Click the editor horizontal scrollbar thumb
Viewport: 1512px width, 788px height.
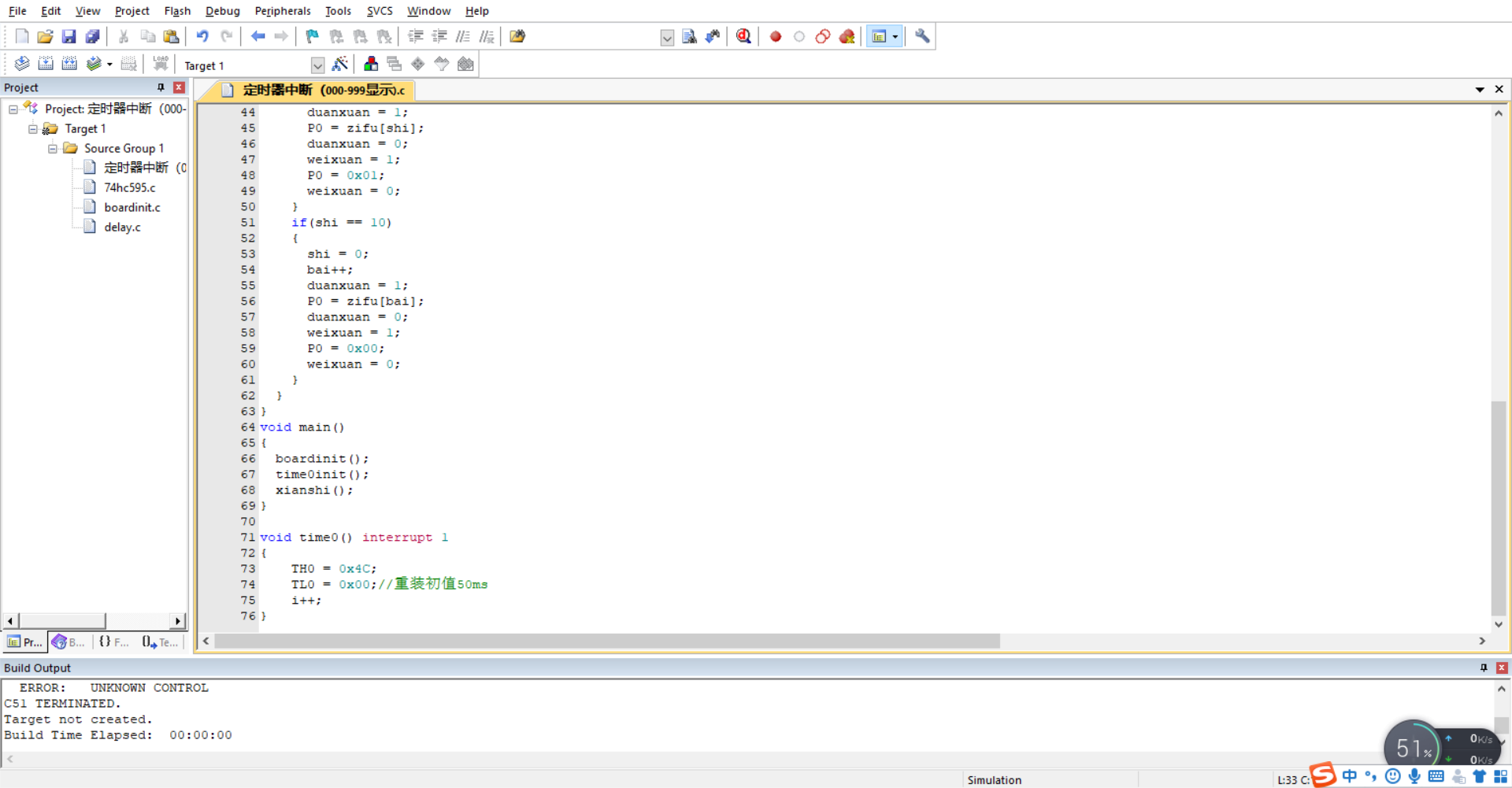pos(606,642)
